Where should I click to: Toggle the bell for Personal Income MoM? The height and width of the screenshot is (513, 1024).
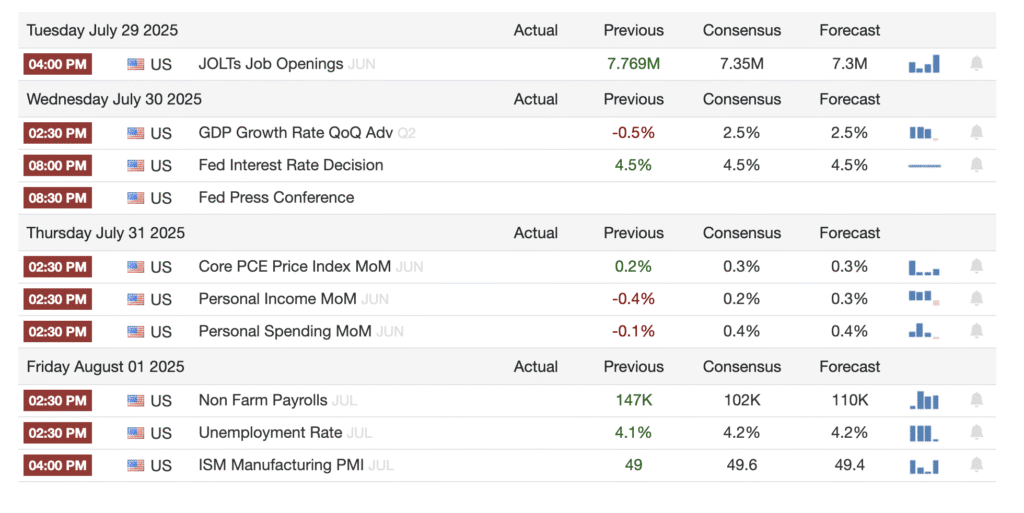pos(976,299)
